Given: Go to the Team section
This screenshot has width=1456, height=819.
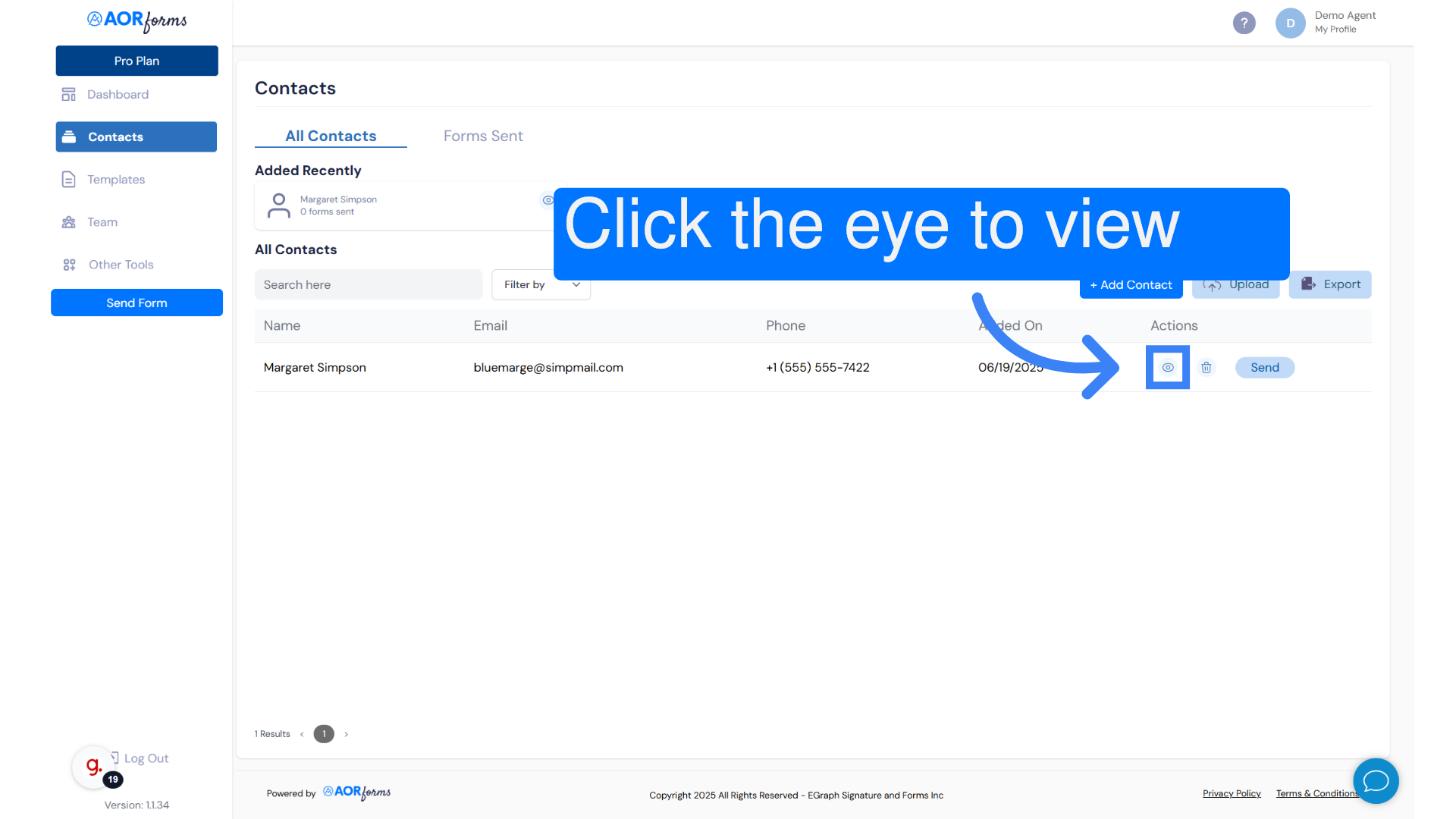Looking at the screenshot, I should coord(102,222).
